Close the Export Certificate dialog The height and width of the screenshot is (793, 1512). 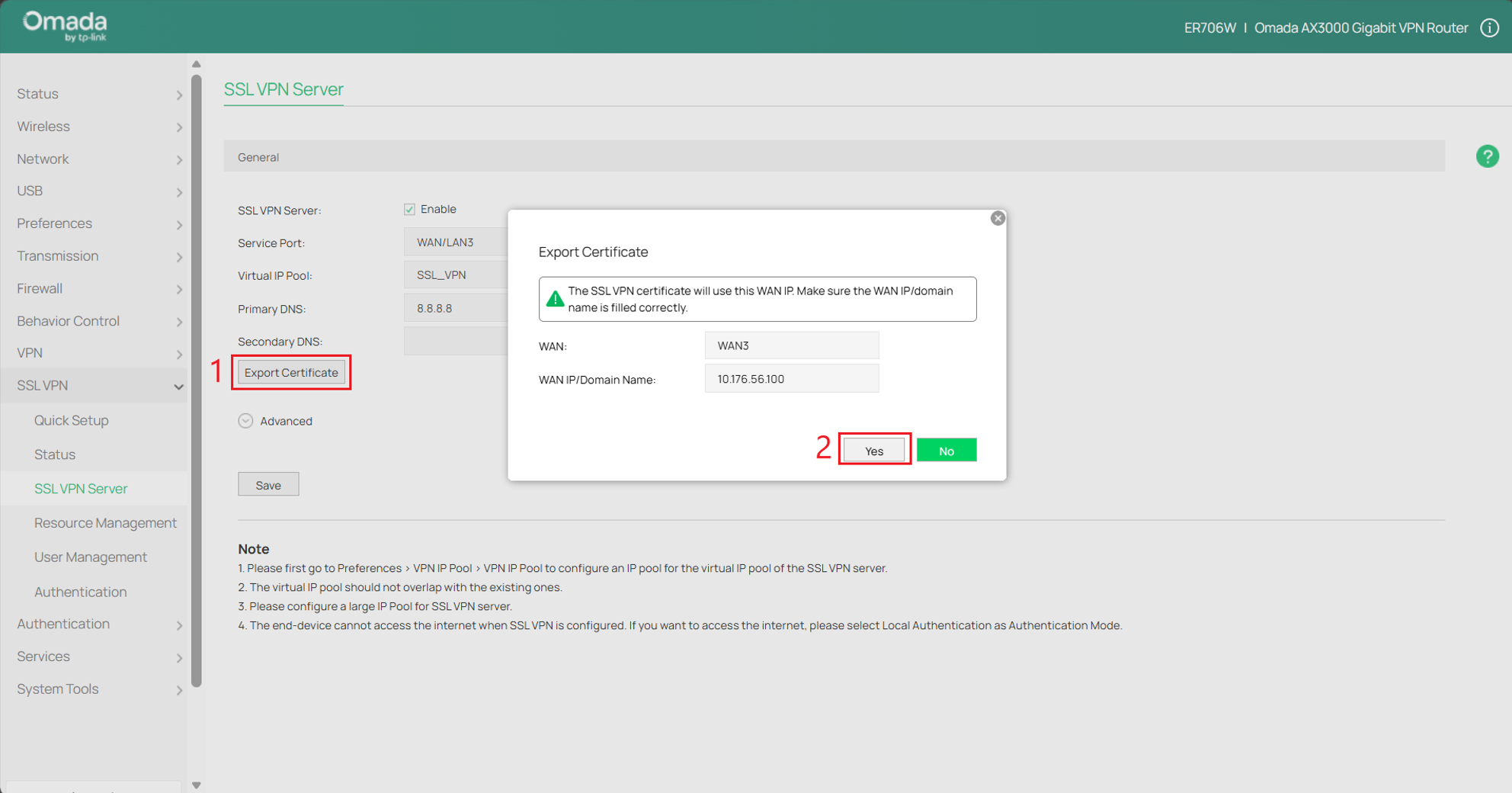[998, 219]
